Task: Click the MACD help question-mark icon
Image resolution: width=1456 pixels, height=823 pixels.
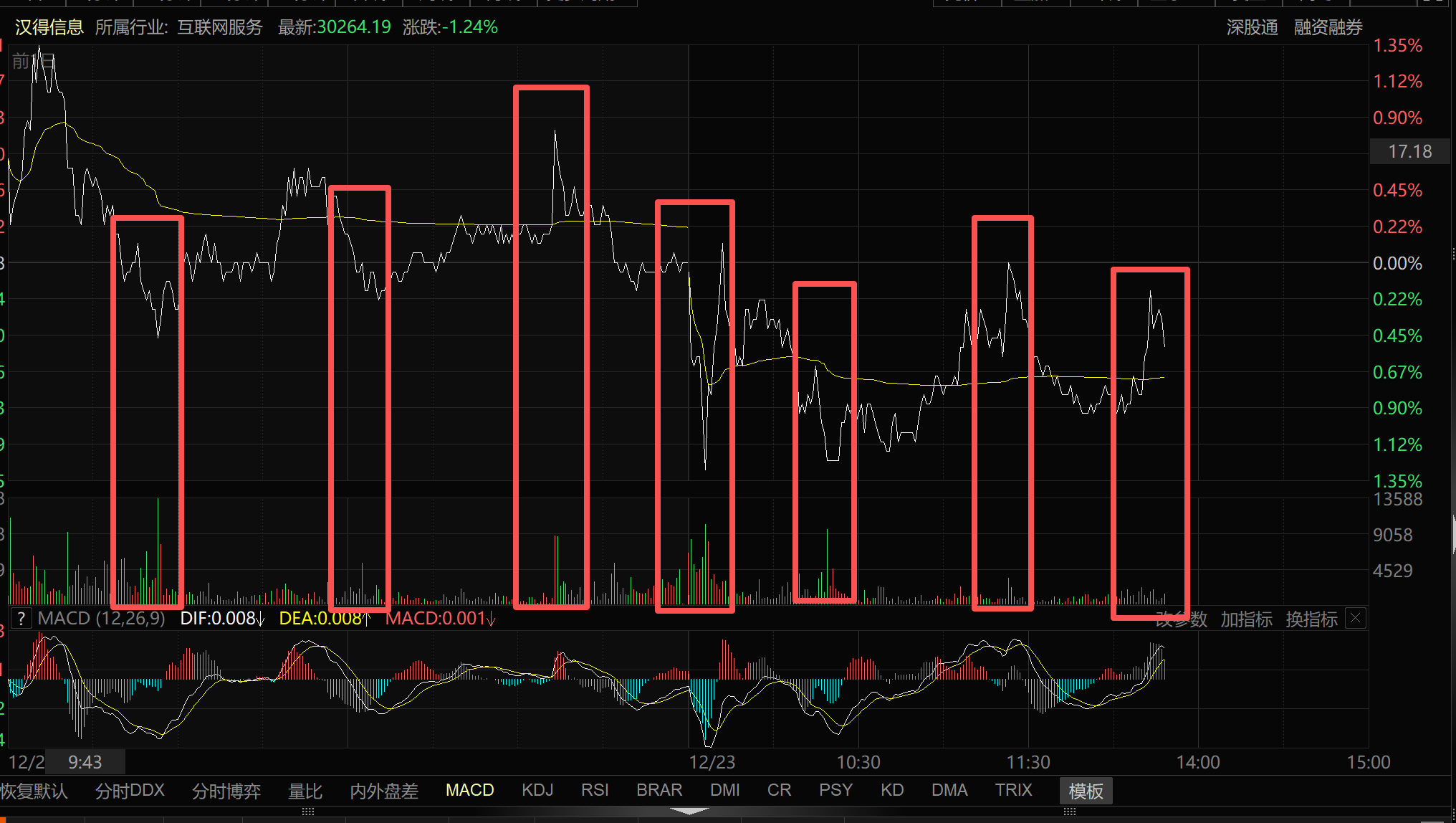Action: click(21, 619)
